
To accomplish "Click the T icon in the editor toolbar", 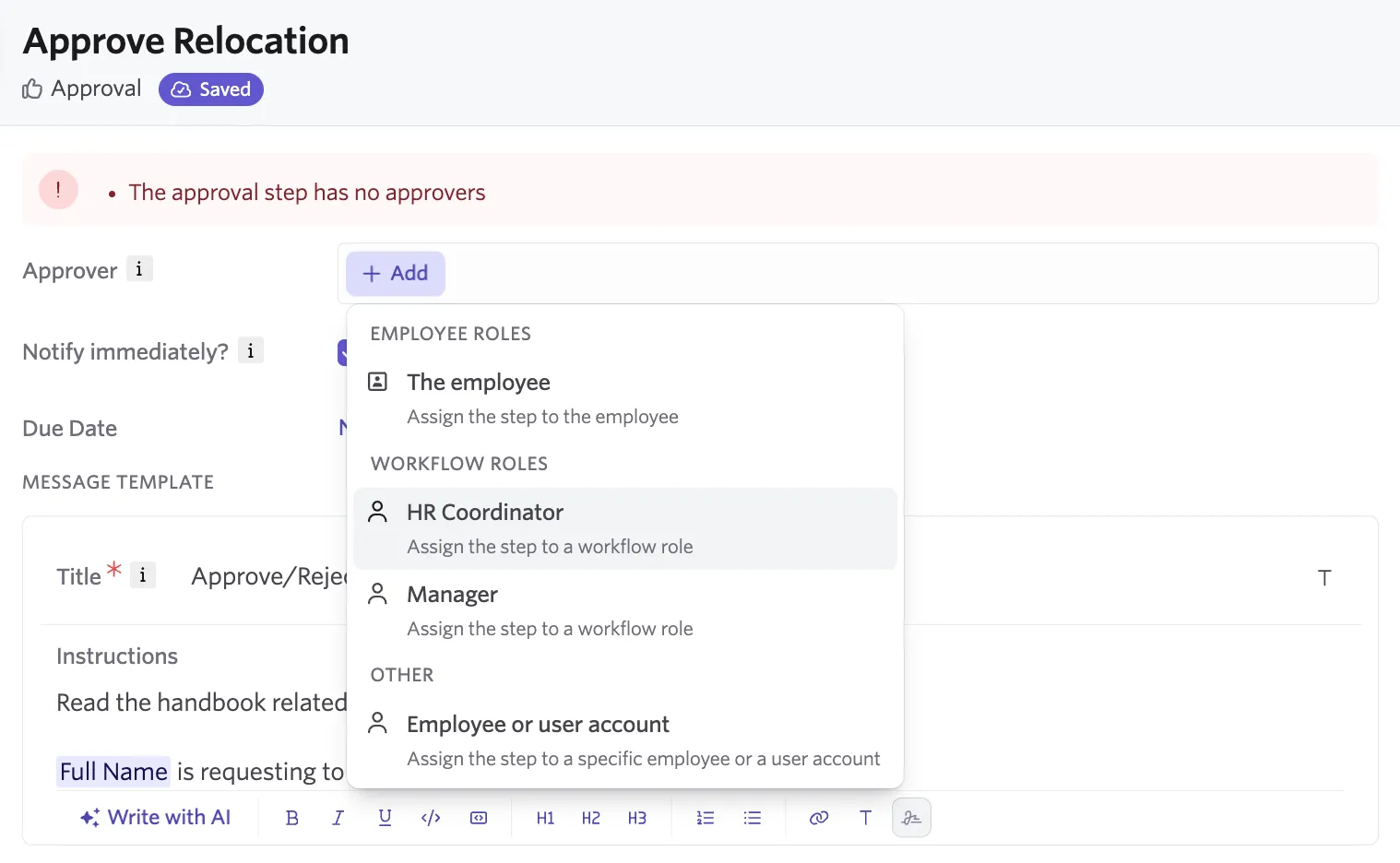I will [x=865, y=818].
